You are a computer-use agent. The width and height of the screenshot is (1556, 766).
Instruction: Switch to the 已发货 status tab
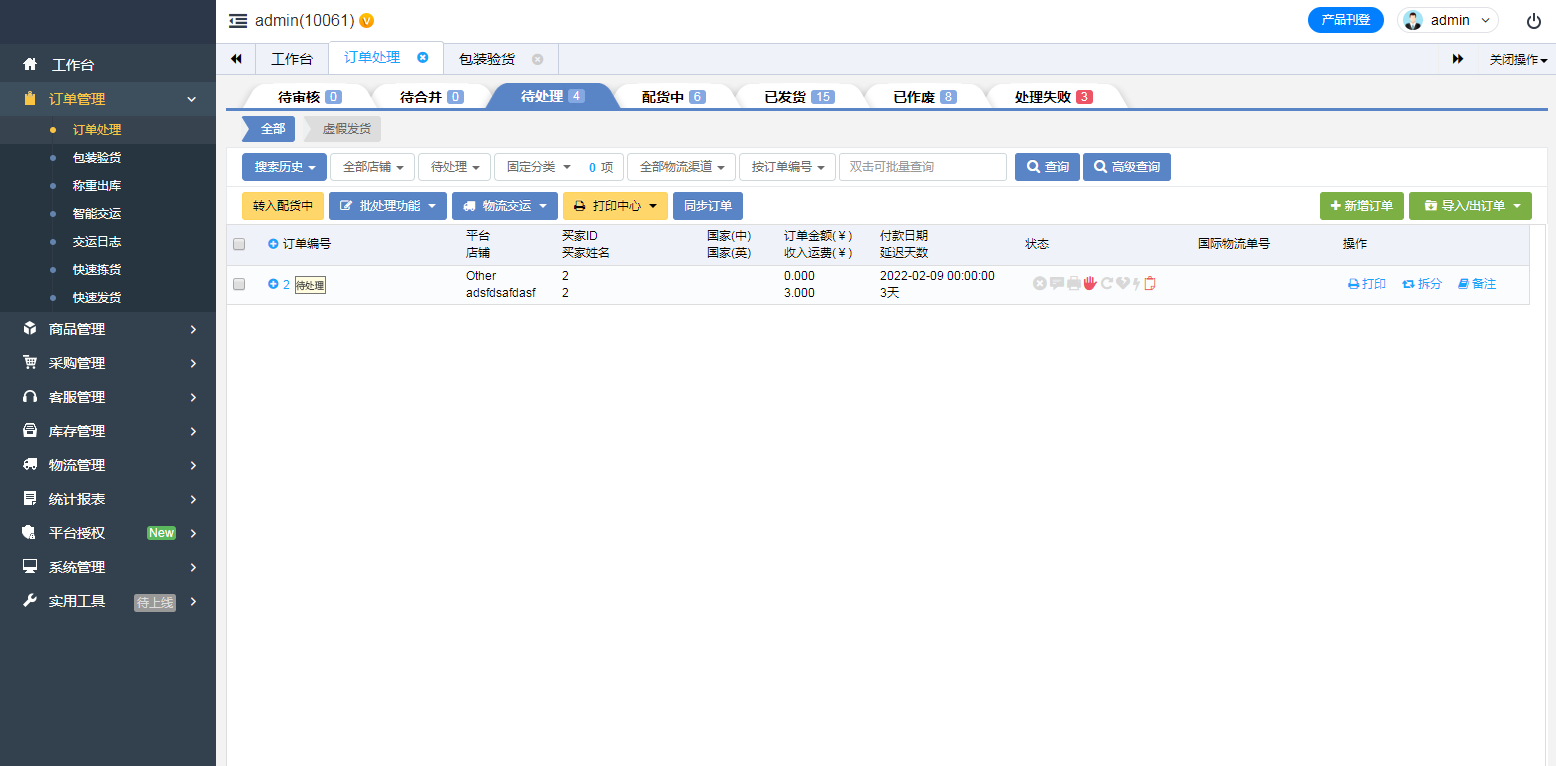(x=798, y=97)
